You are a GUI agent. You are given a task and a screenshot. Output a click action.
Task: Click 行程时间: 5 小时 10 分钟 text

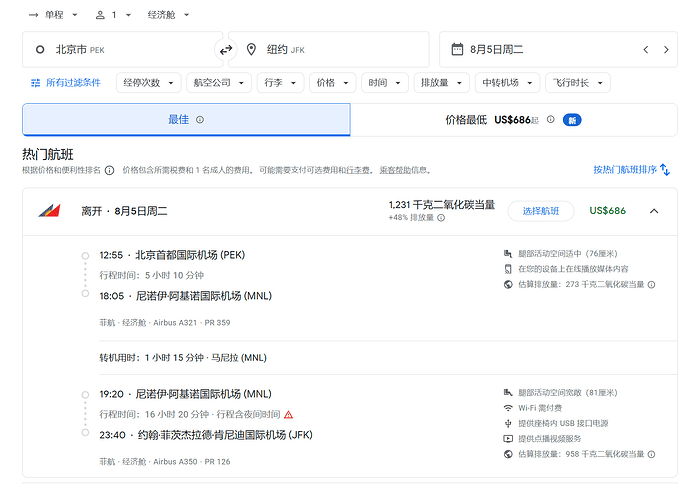pos(152,275)
